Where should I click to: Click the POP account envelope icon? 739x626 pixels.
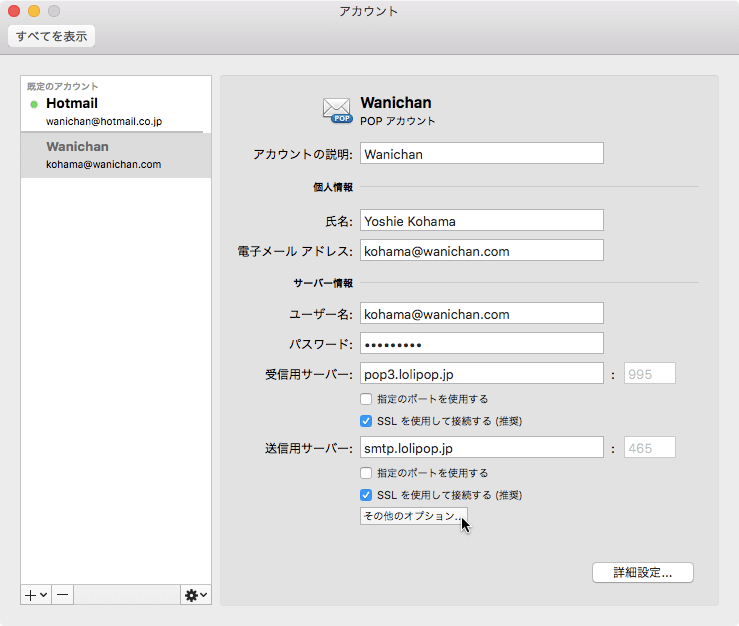pos(337,110)
